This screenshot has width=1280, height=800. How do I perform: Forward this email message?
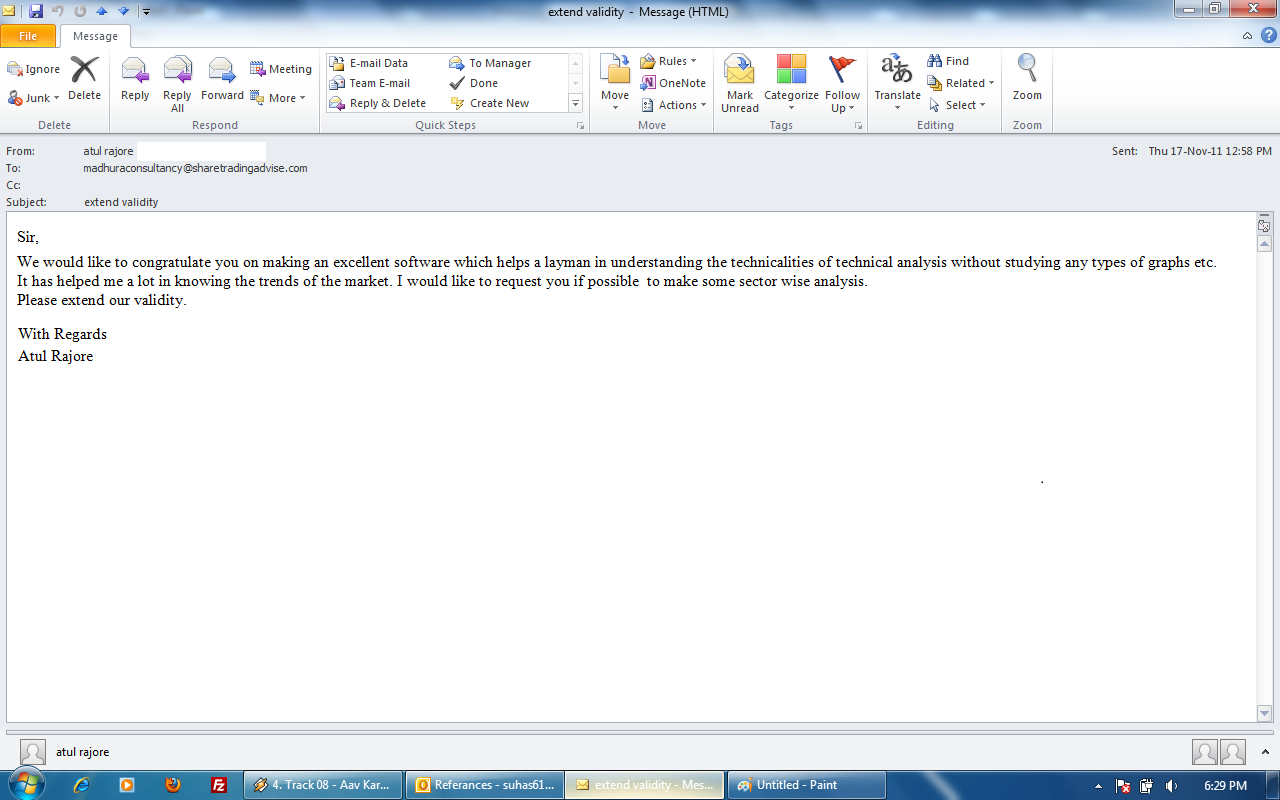click(x=222, y=79)
